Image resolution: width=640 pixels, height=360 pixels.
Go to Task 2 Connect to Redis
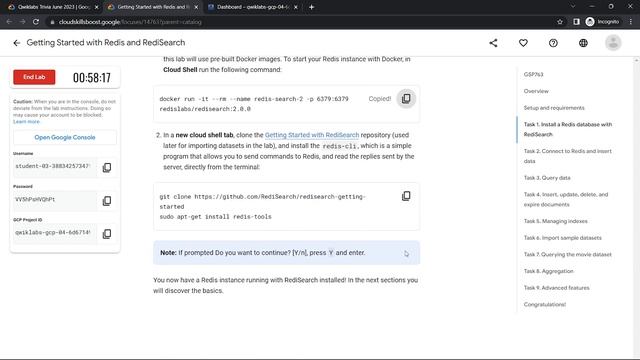568,156
